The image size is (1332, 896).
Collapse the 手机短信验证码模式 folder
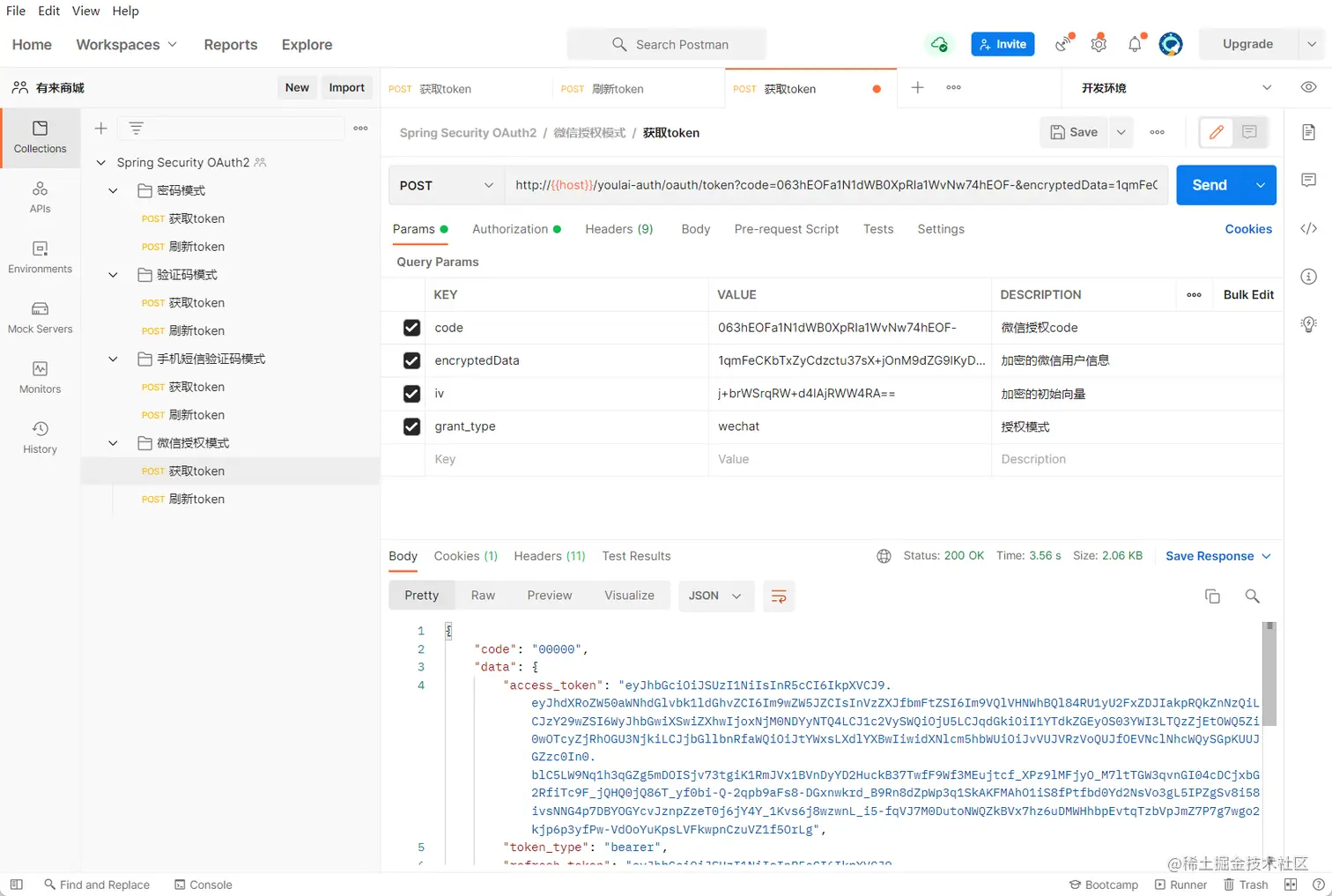[113, 359]
